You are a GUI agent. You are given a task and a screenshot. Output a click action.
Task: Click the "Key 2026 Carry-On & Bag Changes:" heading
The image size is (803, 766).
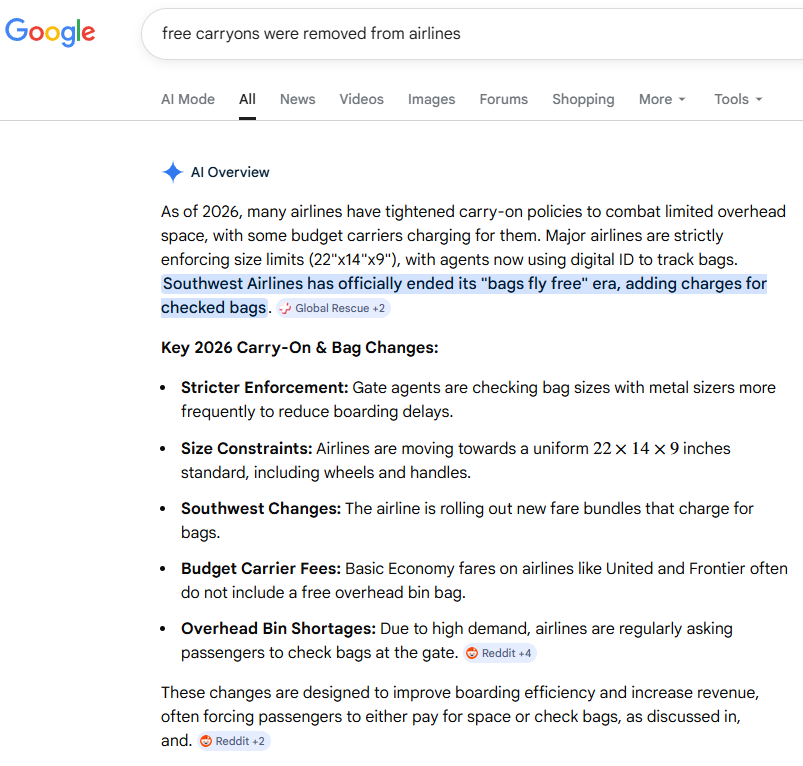pyautogui.click(x=300, y=348)
